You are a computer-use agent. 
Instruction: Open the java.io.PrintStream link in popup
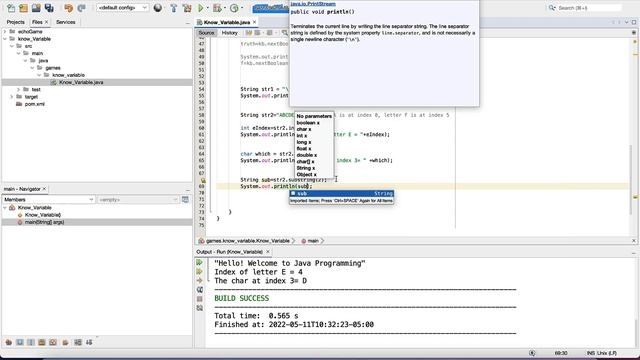coord(313,4)
